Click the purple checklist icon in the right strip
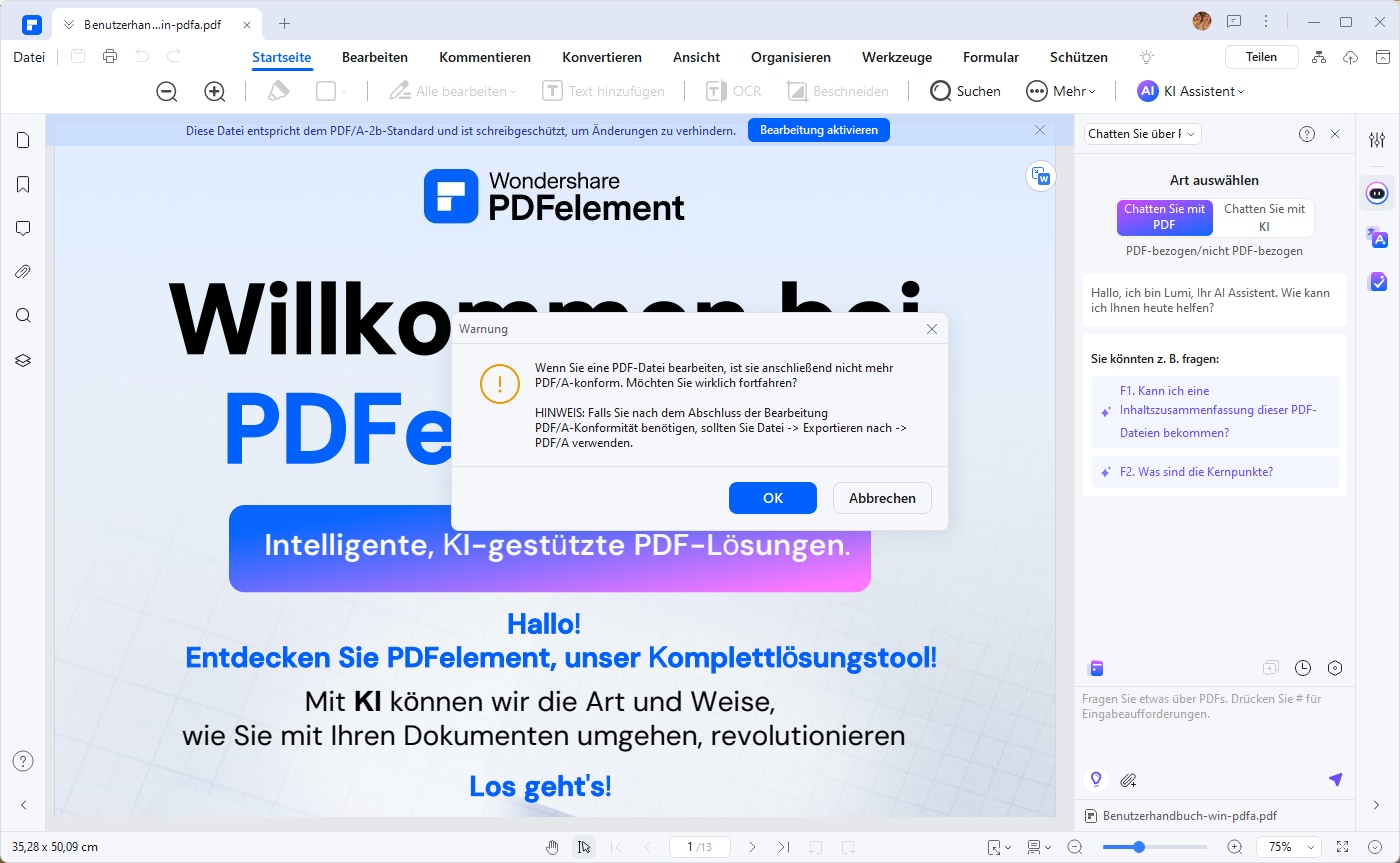The image size is (1400, 863). 1377,282
